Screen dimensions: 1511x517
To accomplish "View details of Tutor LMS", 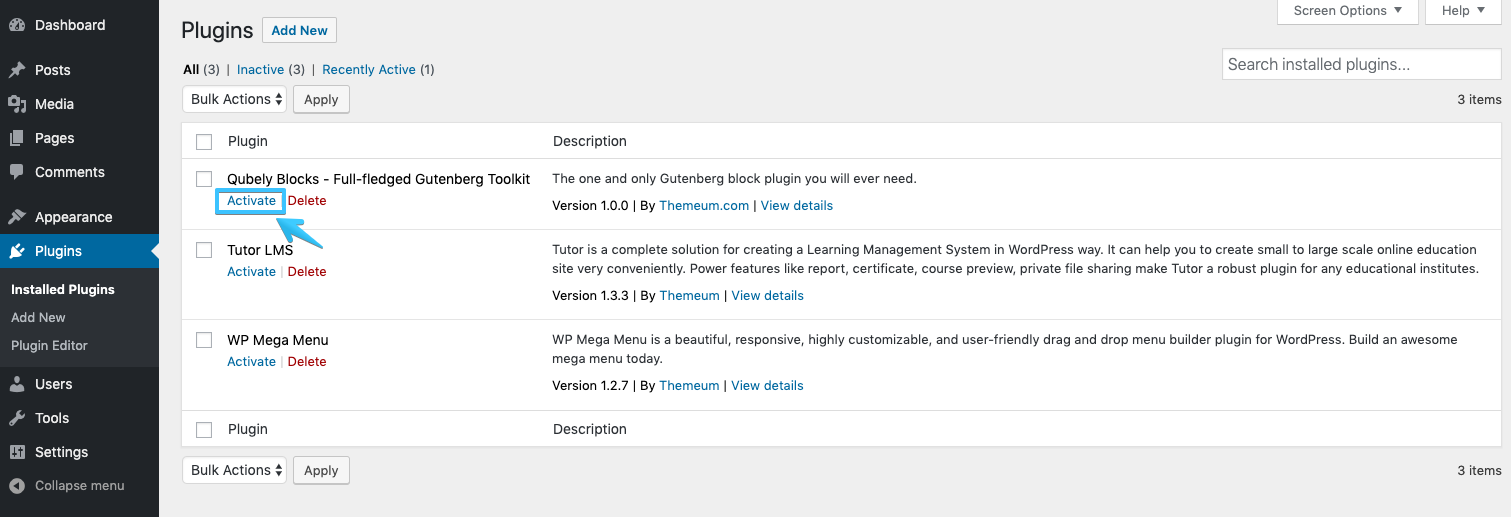I will pos(768,296).
